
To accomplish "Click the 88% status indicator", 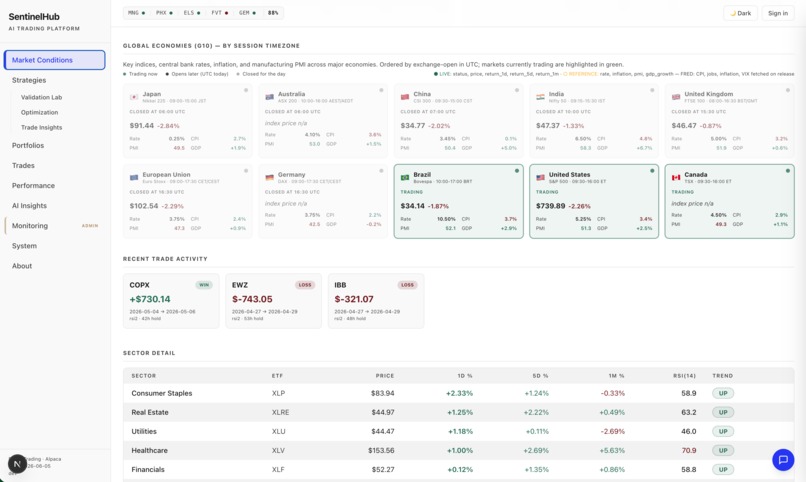I will [x=273, y=13].
